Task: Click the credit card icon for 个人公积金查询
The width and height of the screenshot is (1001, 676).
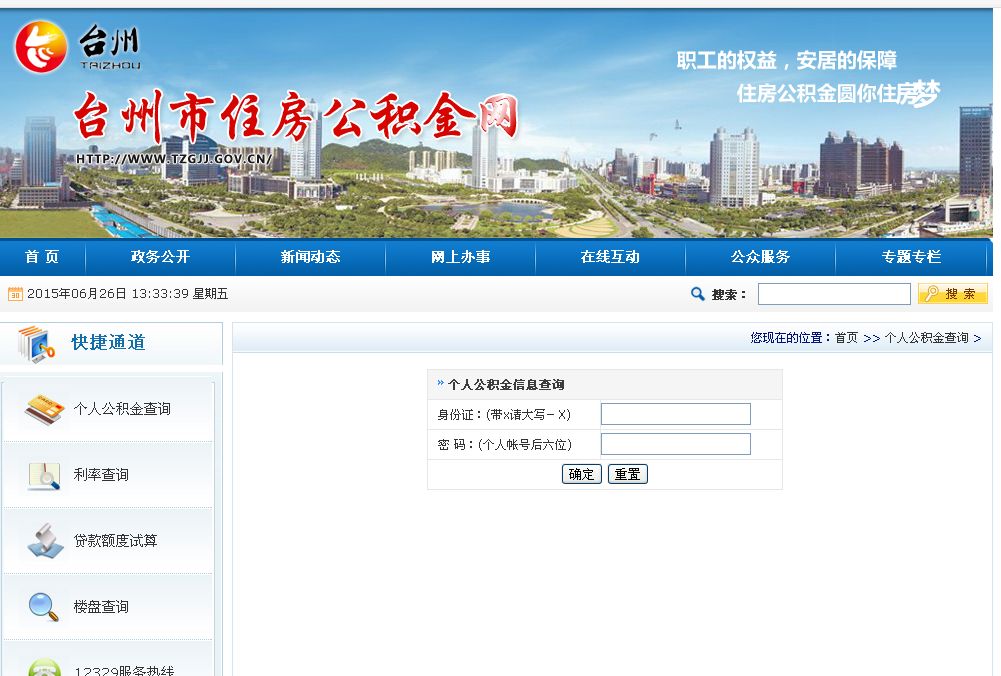Action: coord(44,408)
